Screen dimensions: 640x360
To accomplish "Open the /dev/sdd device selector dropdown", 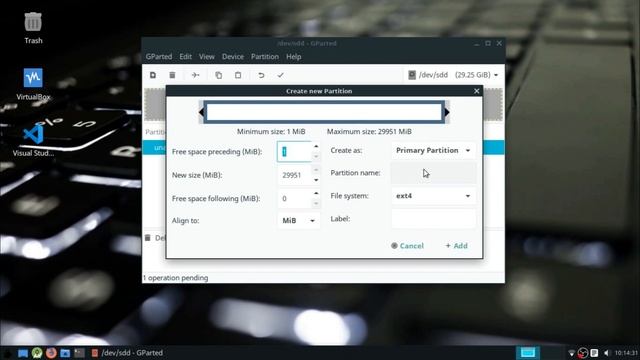I will 453,75.
